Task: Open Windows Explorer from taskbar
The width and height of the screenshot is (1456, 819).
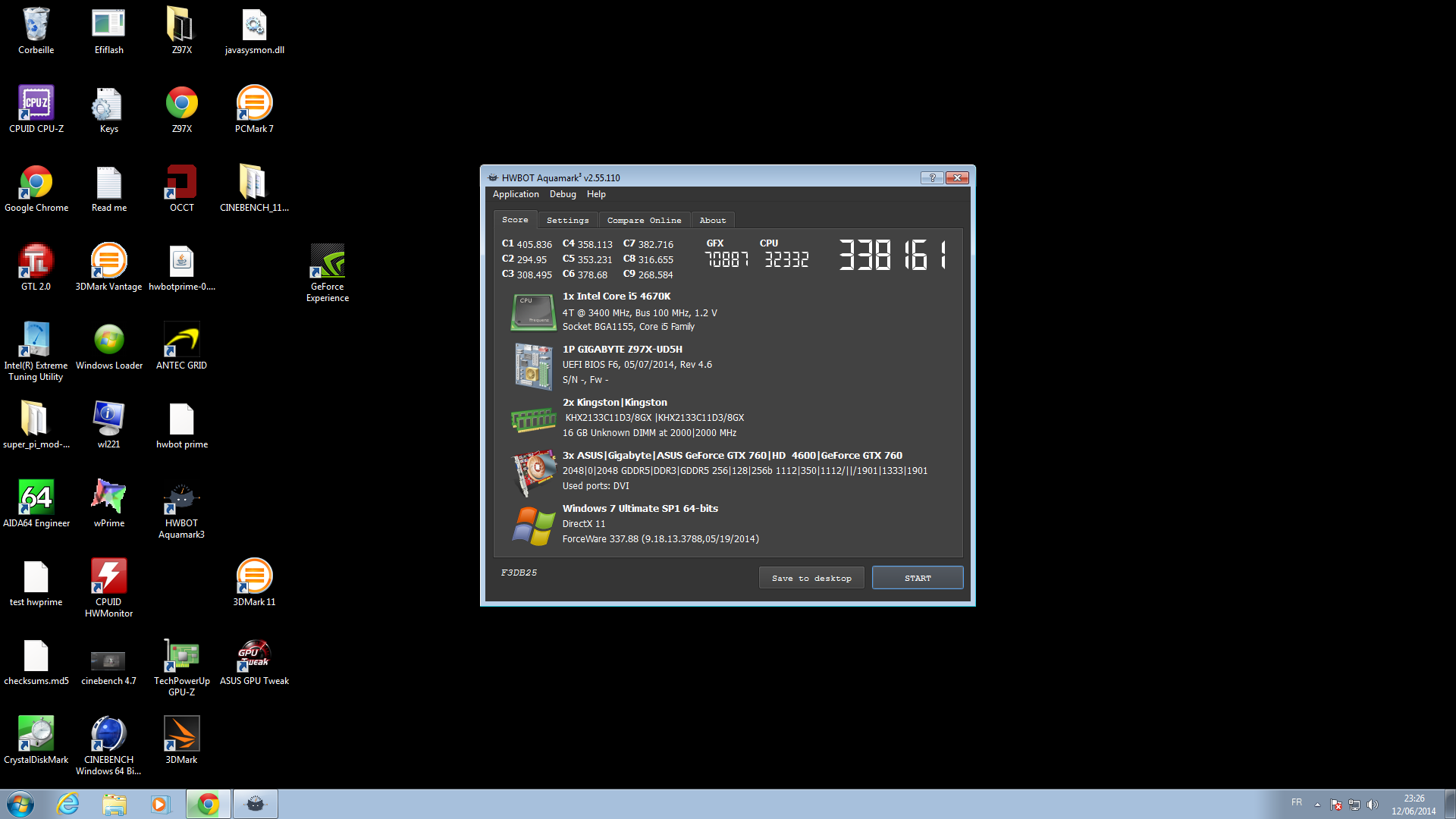Action: [x=115, y=804]
